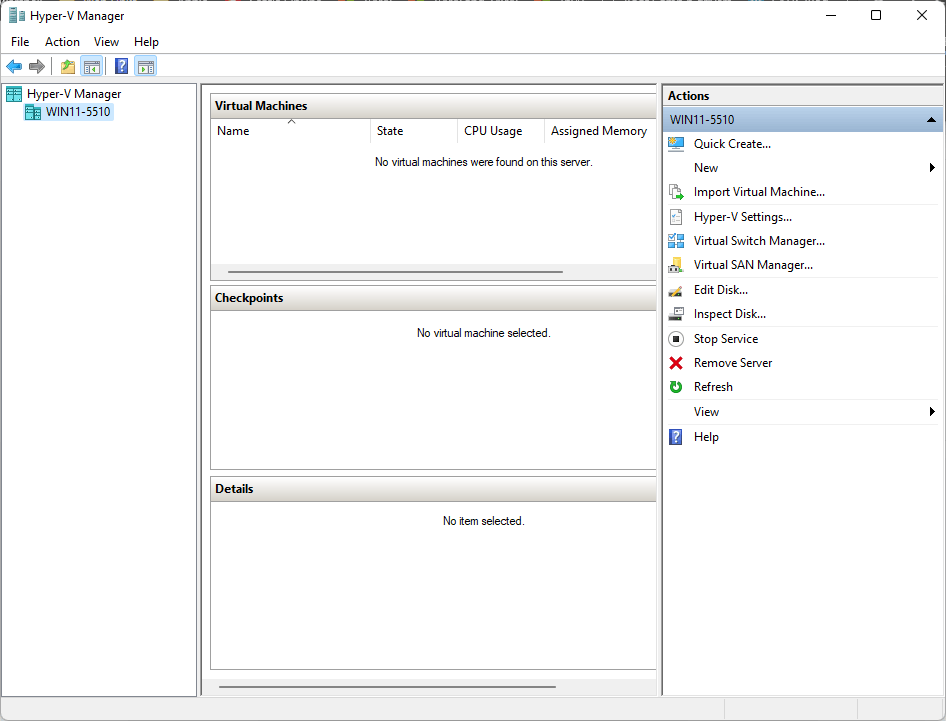The width and height of the screenshot is (946, 721).
Task: Click "No virtual machines were found on this server."
Action: pos(483,162)
